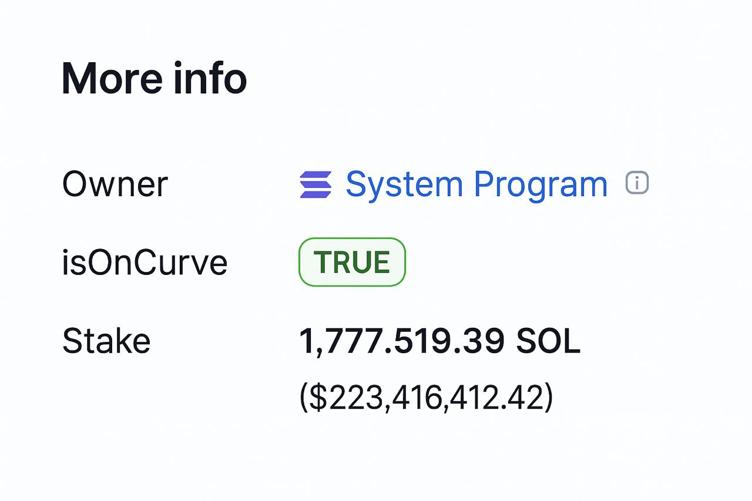Select the More info heading

(x=154, y=78)
